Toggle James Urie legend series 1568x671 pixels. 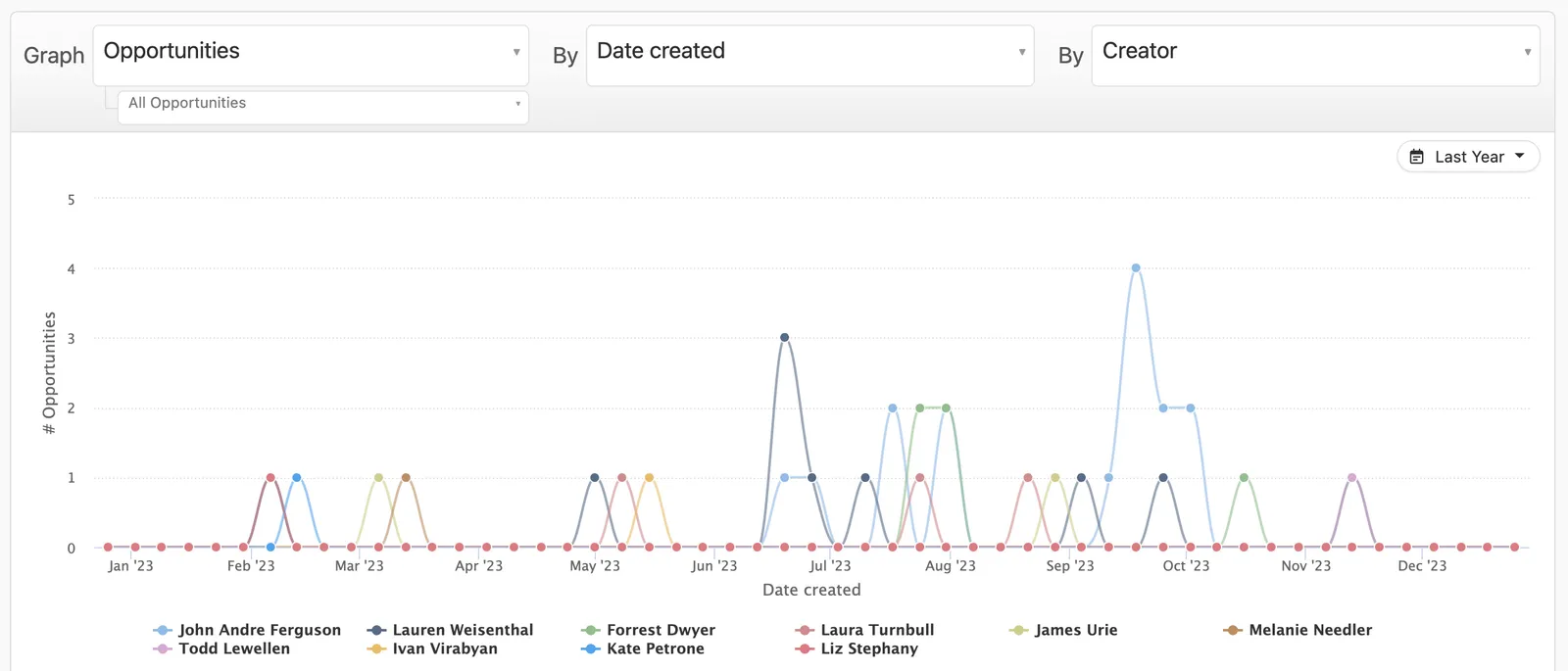[1063, 630]
